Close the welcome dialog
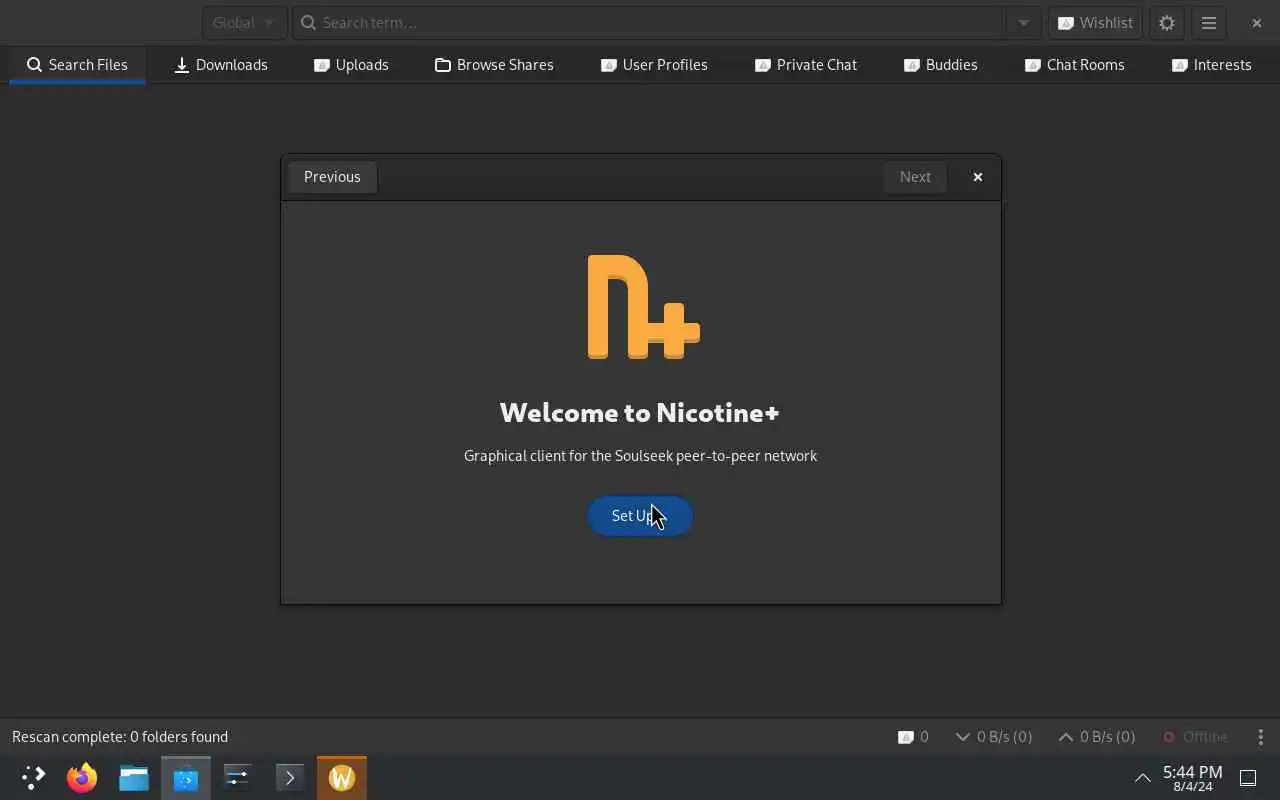 [978, 177]
